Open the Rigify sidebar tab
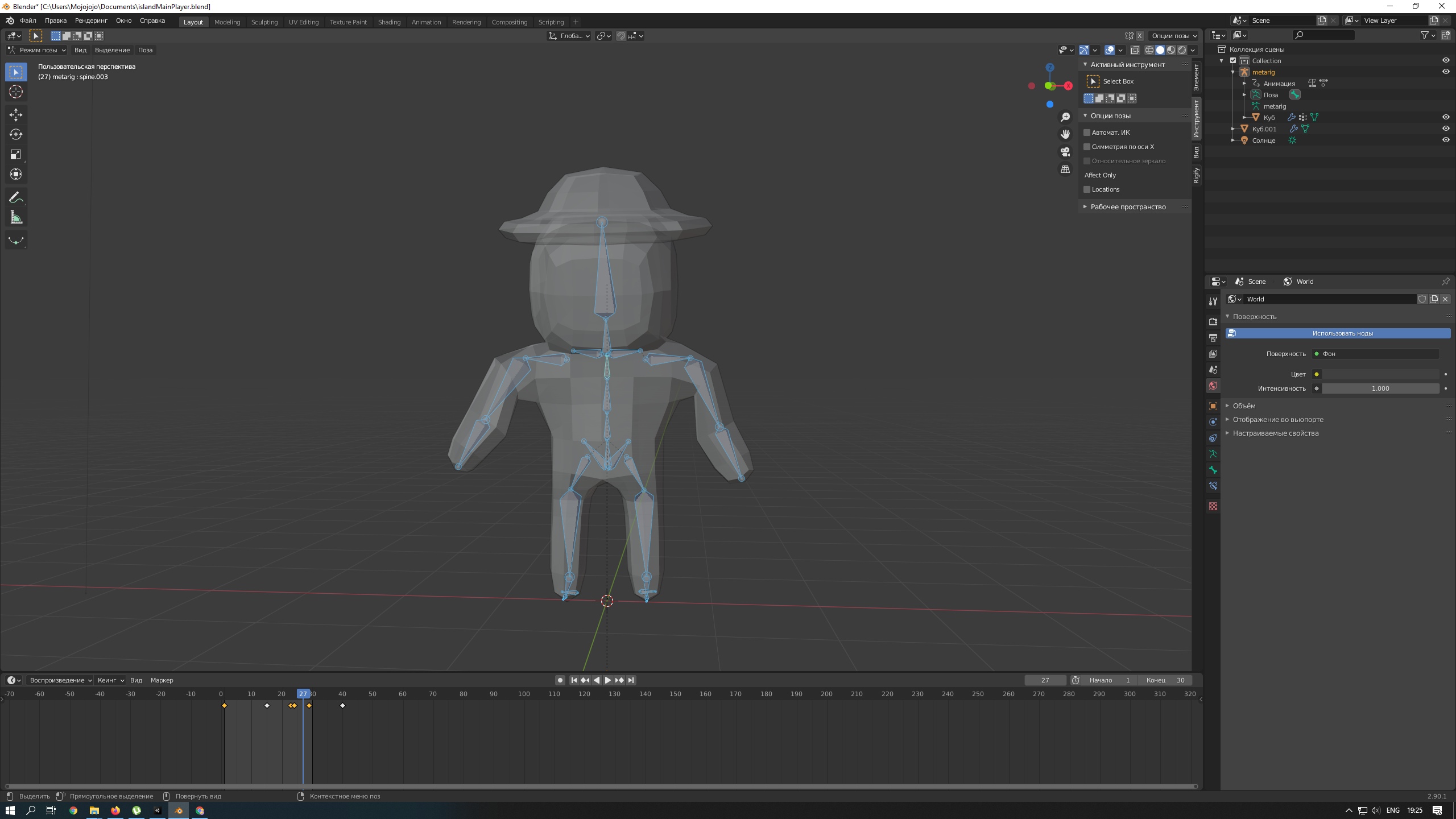This screenshot has width=1456, height=819. 1197,175
